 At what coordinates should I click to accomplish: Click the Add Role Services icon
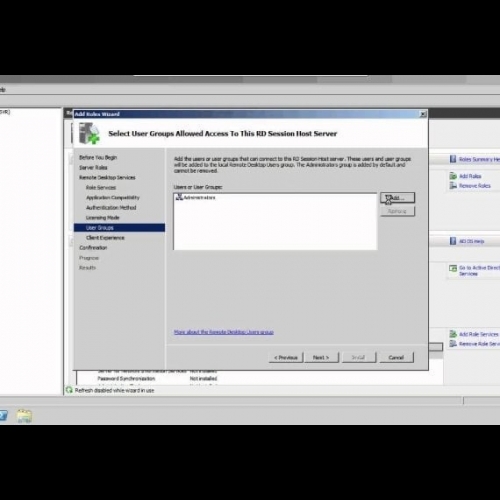point(453,334)
